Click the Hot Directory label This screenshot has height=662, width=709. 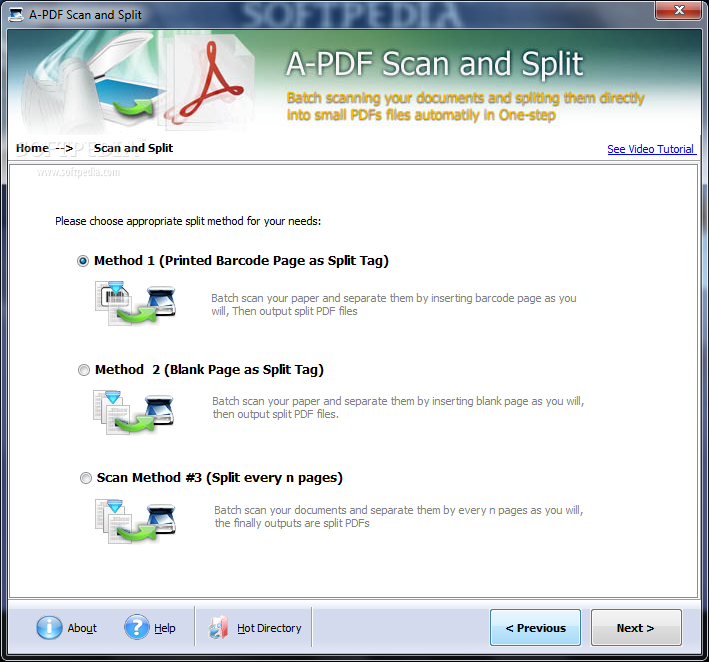click(269, 628)
